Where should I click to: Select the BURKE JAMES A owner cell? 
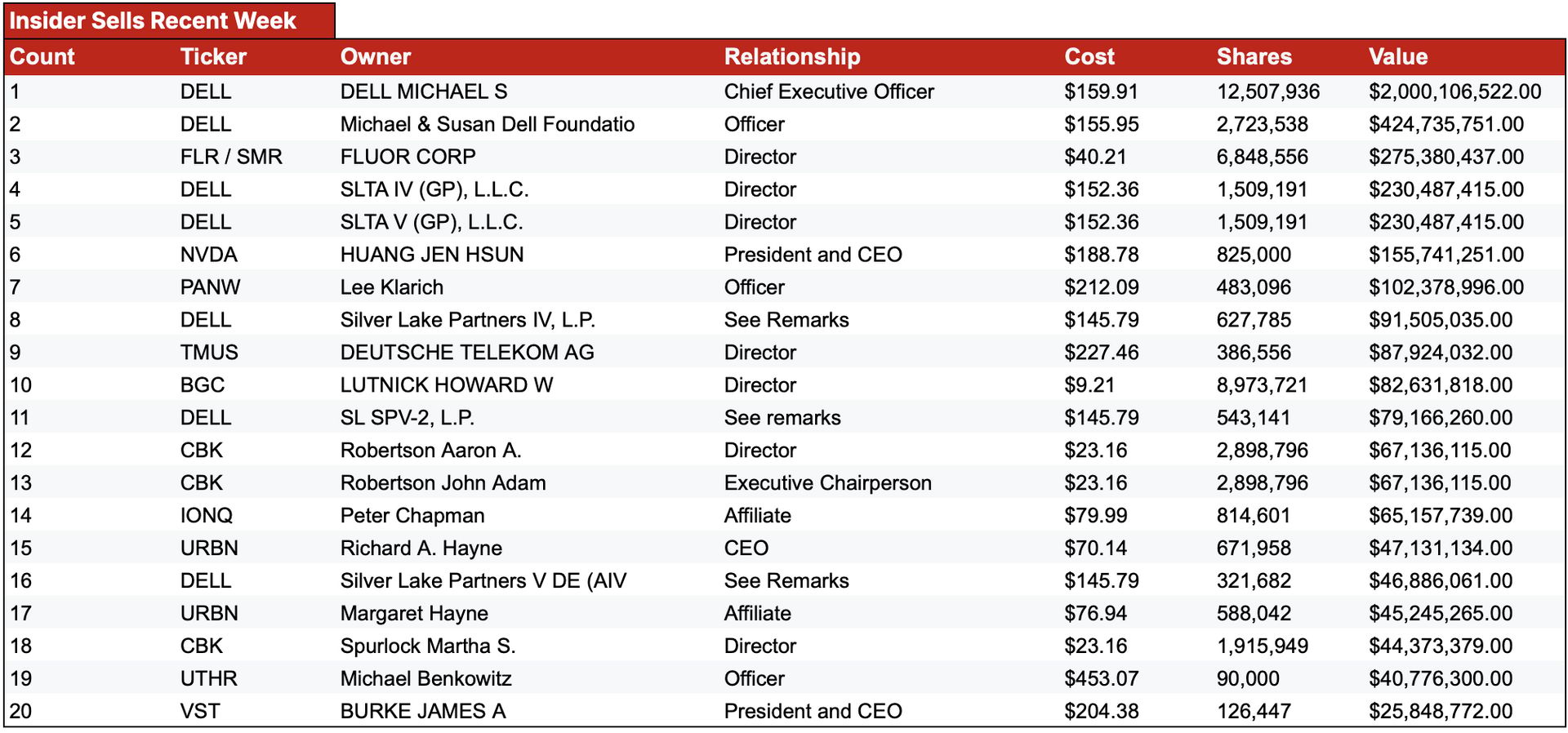pyautogui.click(x=423, y=712)
